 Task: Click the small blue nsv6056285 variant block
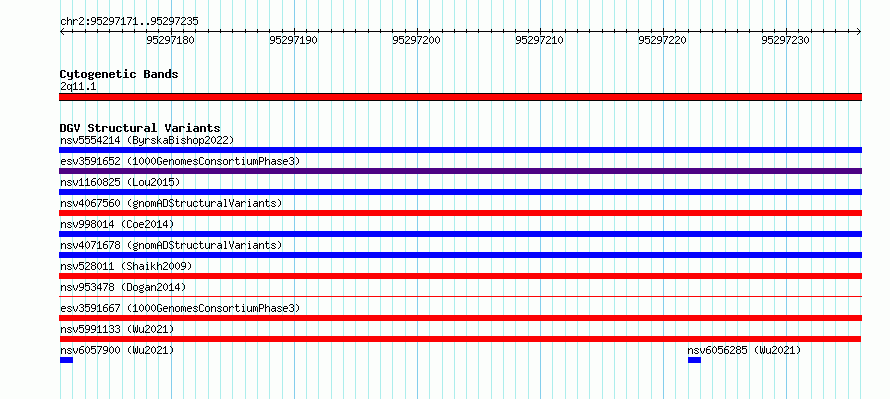694,360
